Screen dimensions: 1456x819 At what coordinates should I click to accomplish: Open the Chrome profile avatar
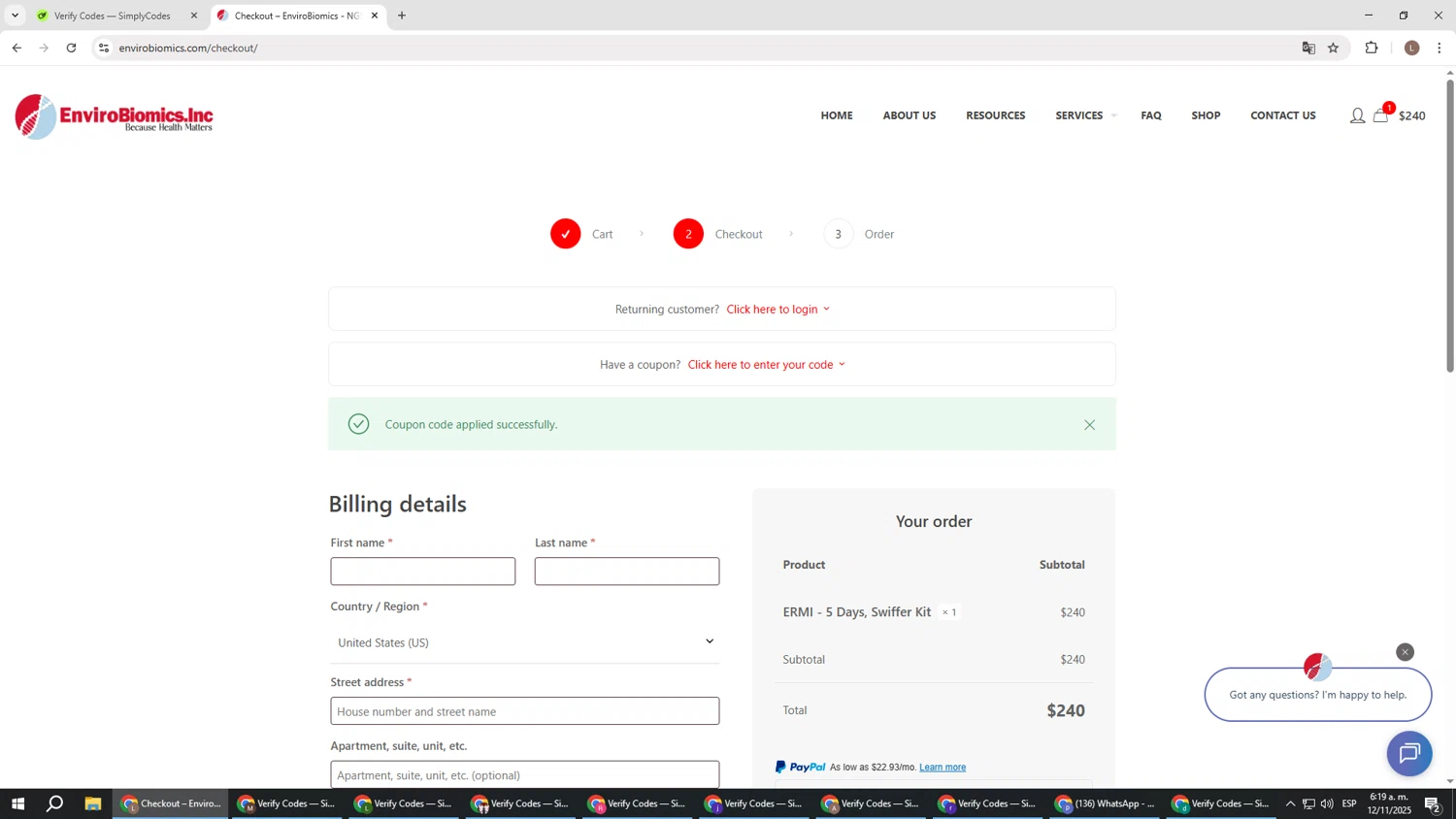point(1411,48)
